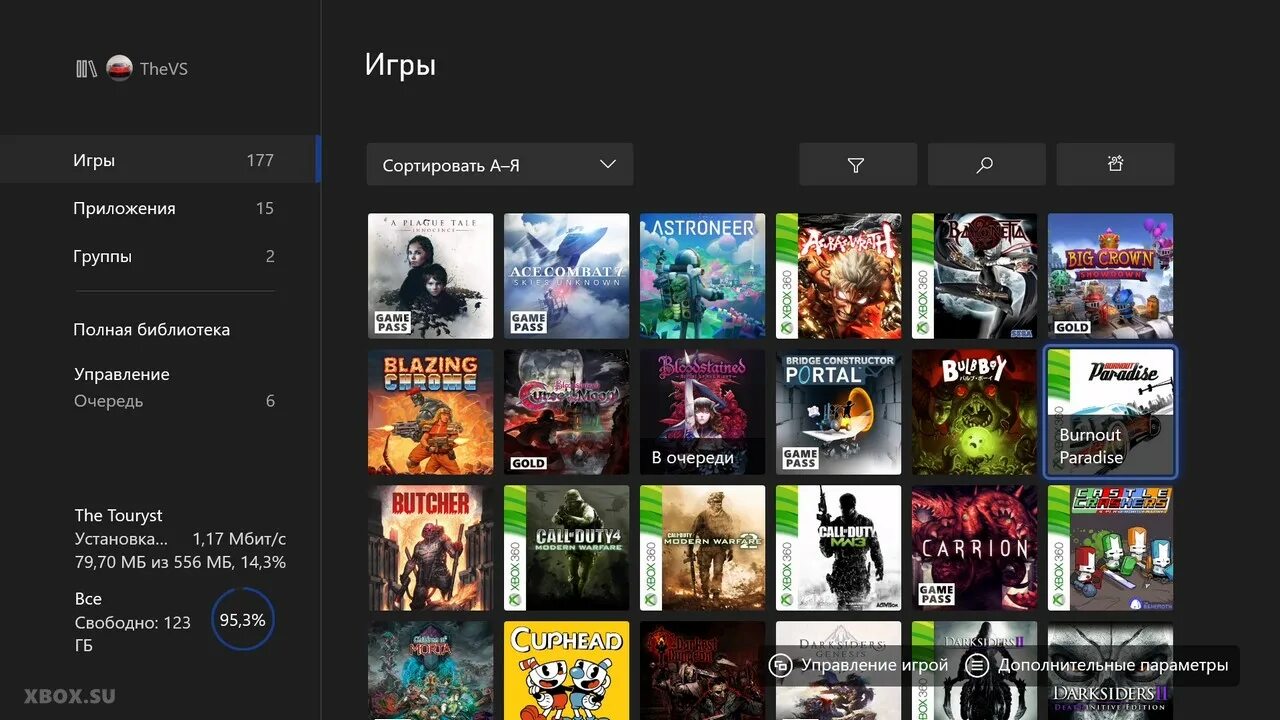The image size is (1280, 720).
Task: Select the Игры menu item
Action: click(160, 160)
